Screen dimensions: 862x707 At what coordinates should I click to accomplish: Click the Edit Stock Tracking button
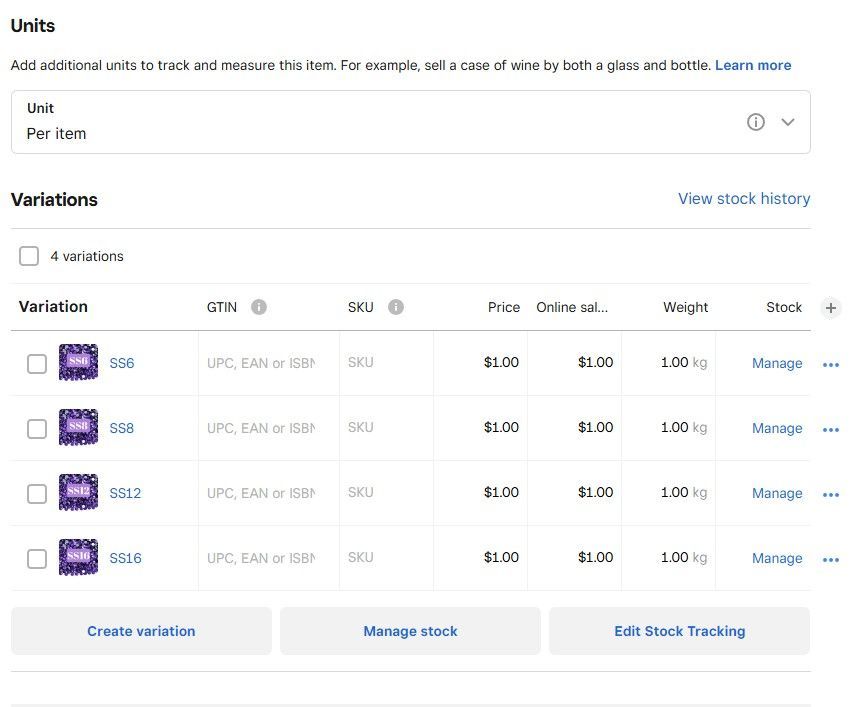pos(679,631)
